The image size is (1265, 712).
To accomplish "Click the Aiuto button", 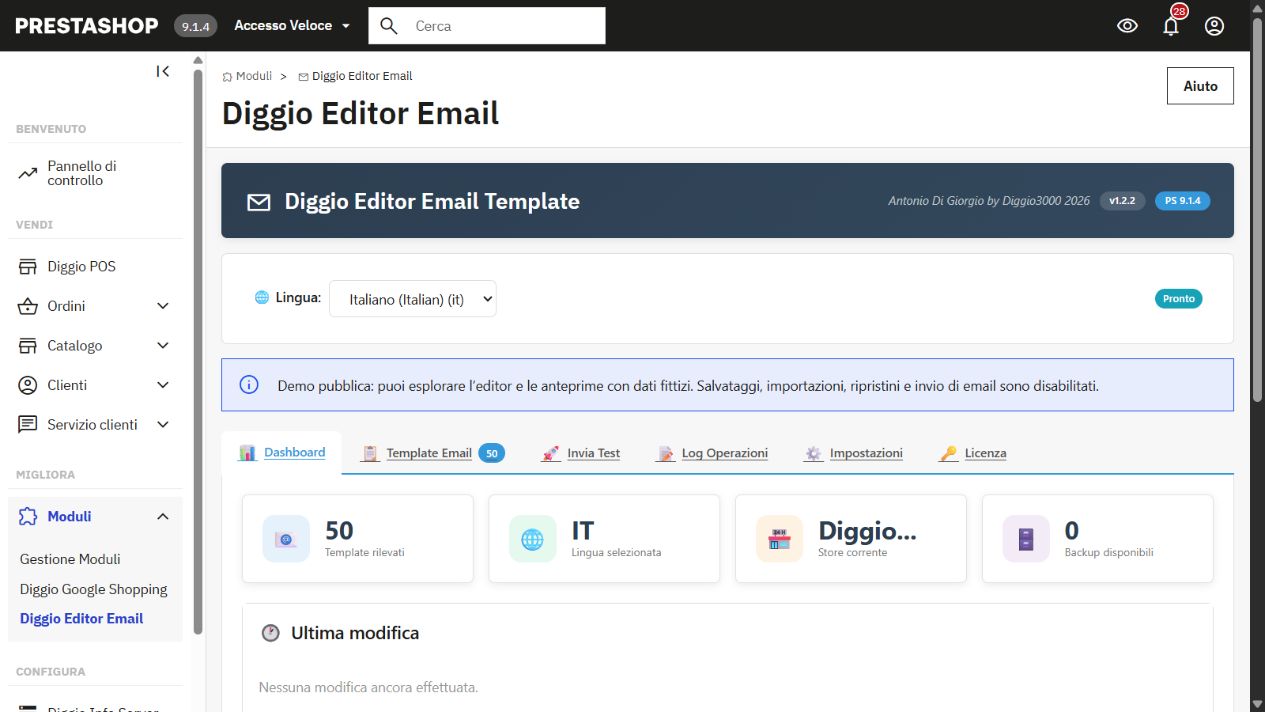I will [1200, 86].
